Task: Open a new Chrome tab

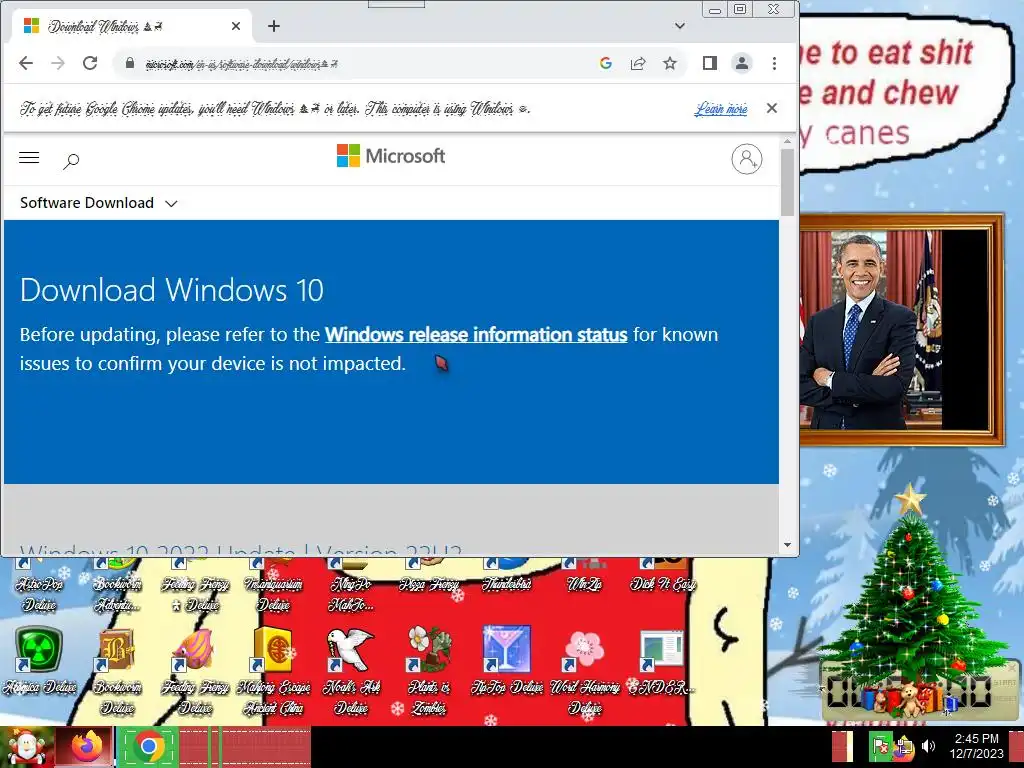Action: pos(274,26)
